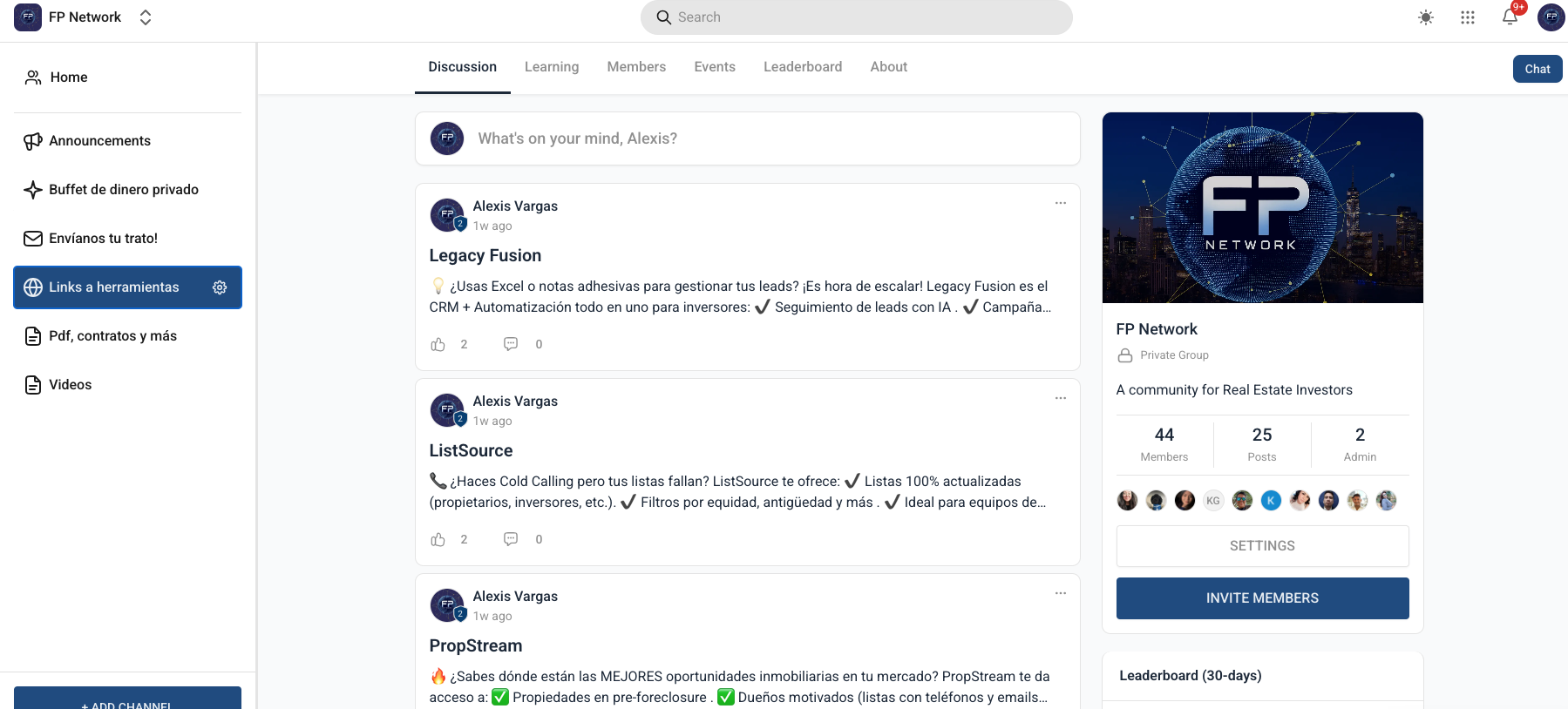
Task: Switch to the Events tab
Action: [x=715, y=67]
